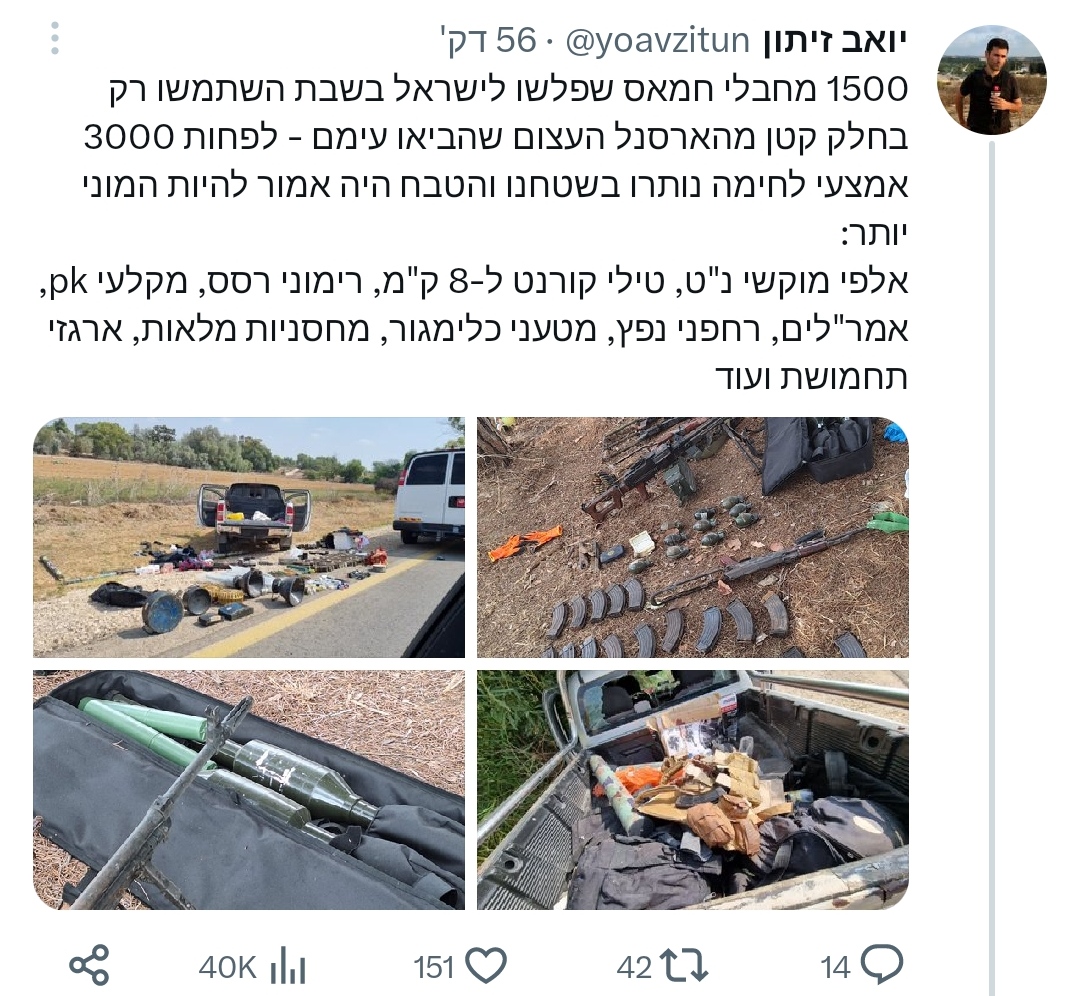
Task: Open photo of weapons beside pickup truck on road
Action: pos(249,537)
